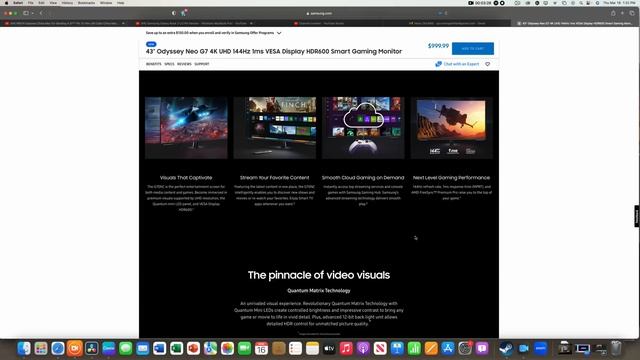Screen dimensions: 640x360
Task: Open Spotlight search in menu bar
Action: (x=581, y=3)
